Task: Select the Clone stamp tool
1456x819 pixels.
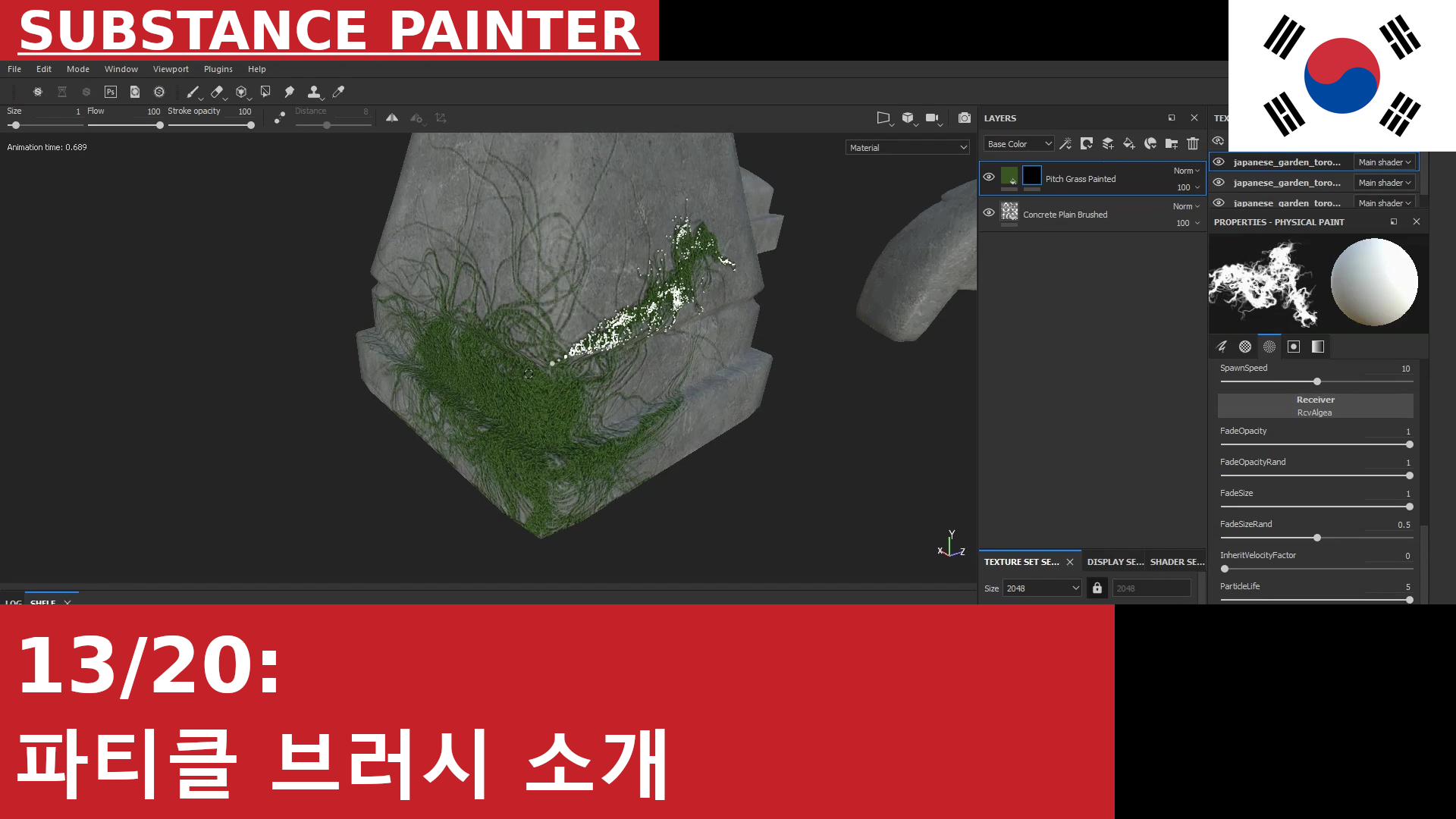Action: pyautogui.click(x=314, y=92)
